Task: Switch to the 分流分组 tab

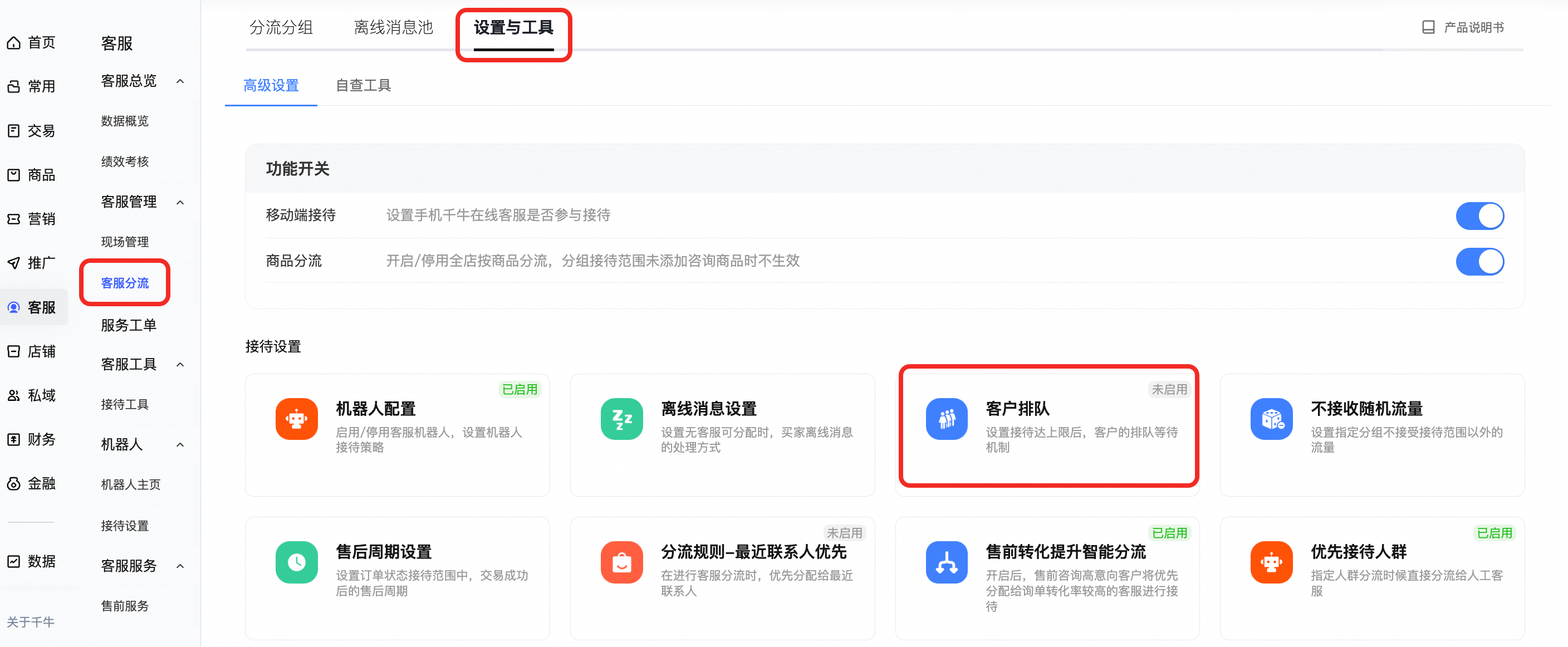Action: tap(281, 27)
